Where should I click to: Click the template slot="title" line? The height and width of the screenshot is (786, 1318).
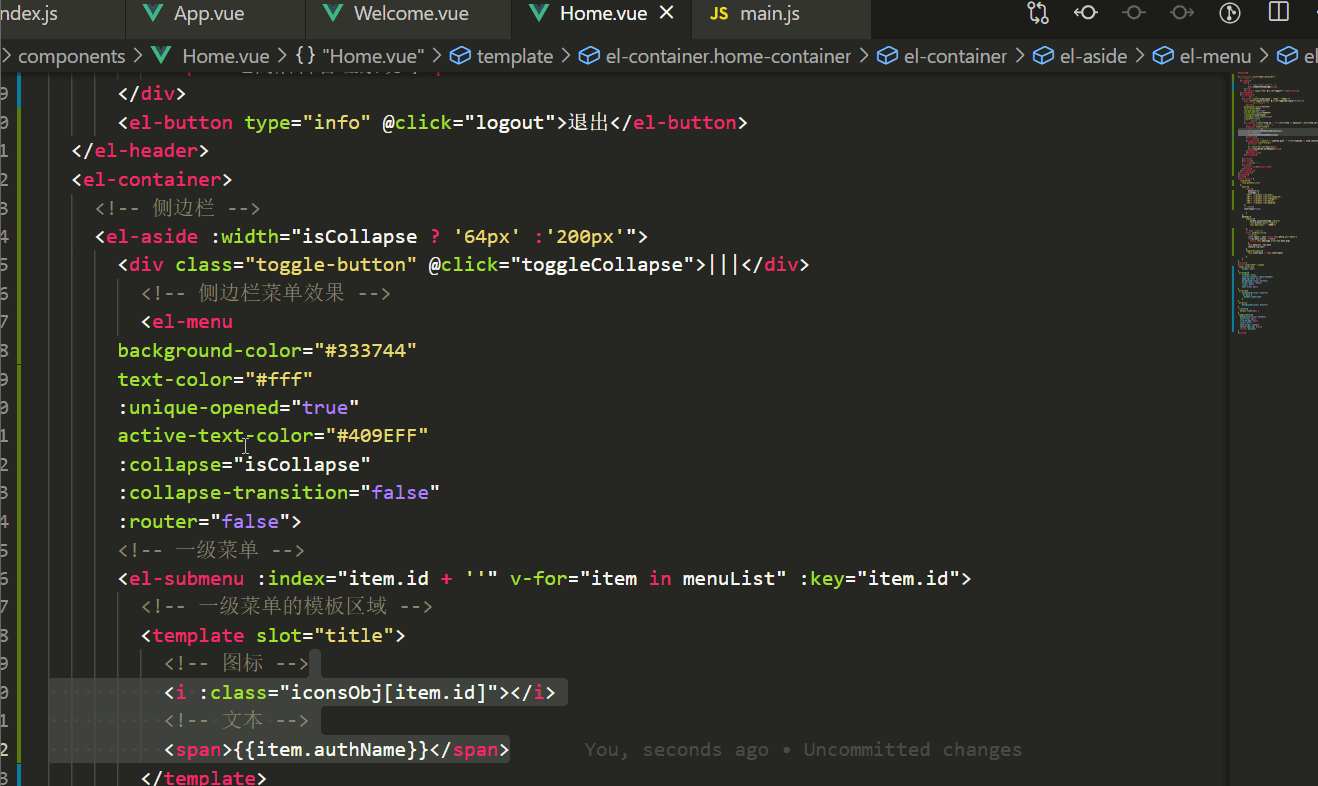pos(273,636)
